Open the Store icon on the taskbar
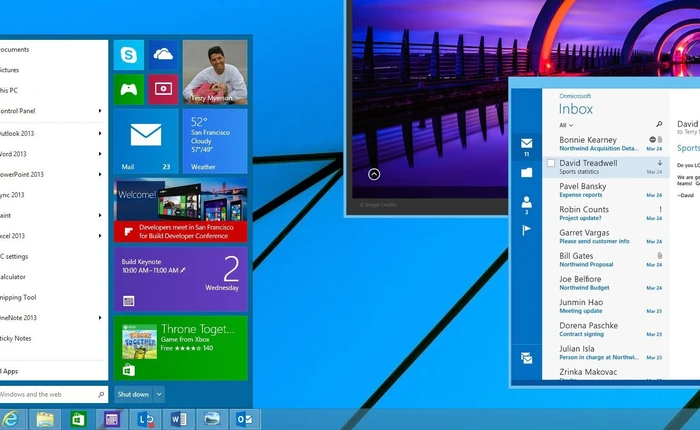Screen dimensions: 700x430 (x=79, y=419)
